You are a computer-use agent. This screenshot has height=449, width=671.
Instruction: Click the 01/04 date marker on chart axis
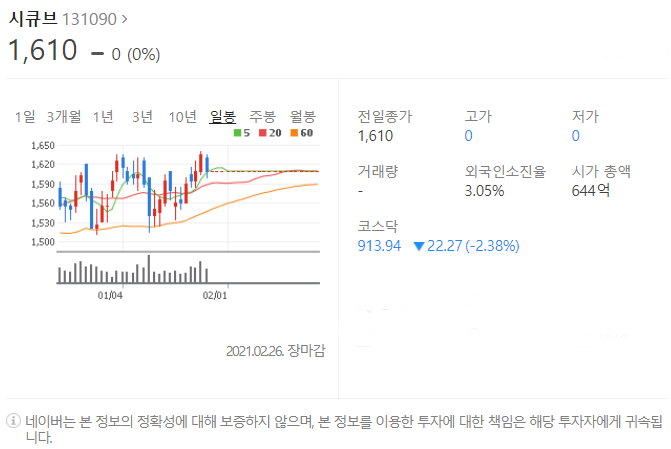(x=110, y=295)
